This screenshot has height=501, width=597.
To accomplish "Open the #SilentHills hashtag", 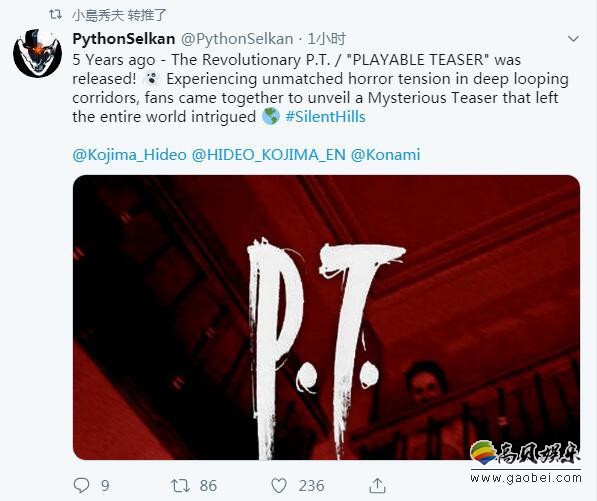I will click(325, 116).
